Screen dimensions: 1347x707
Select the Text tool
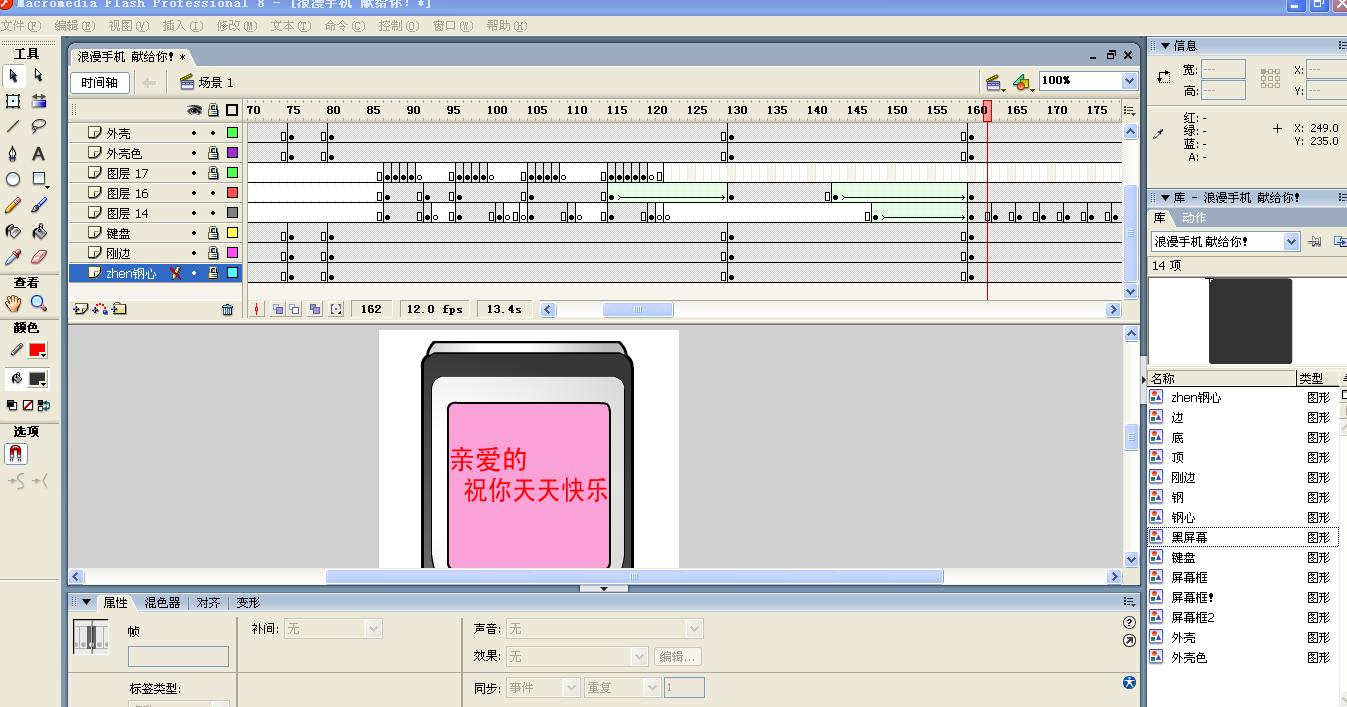(39, 153)
